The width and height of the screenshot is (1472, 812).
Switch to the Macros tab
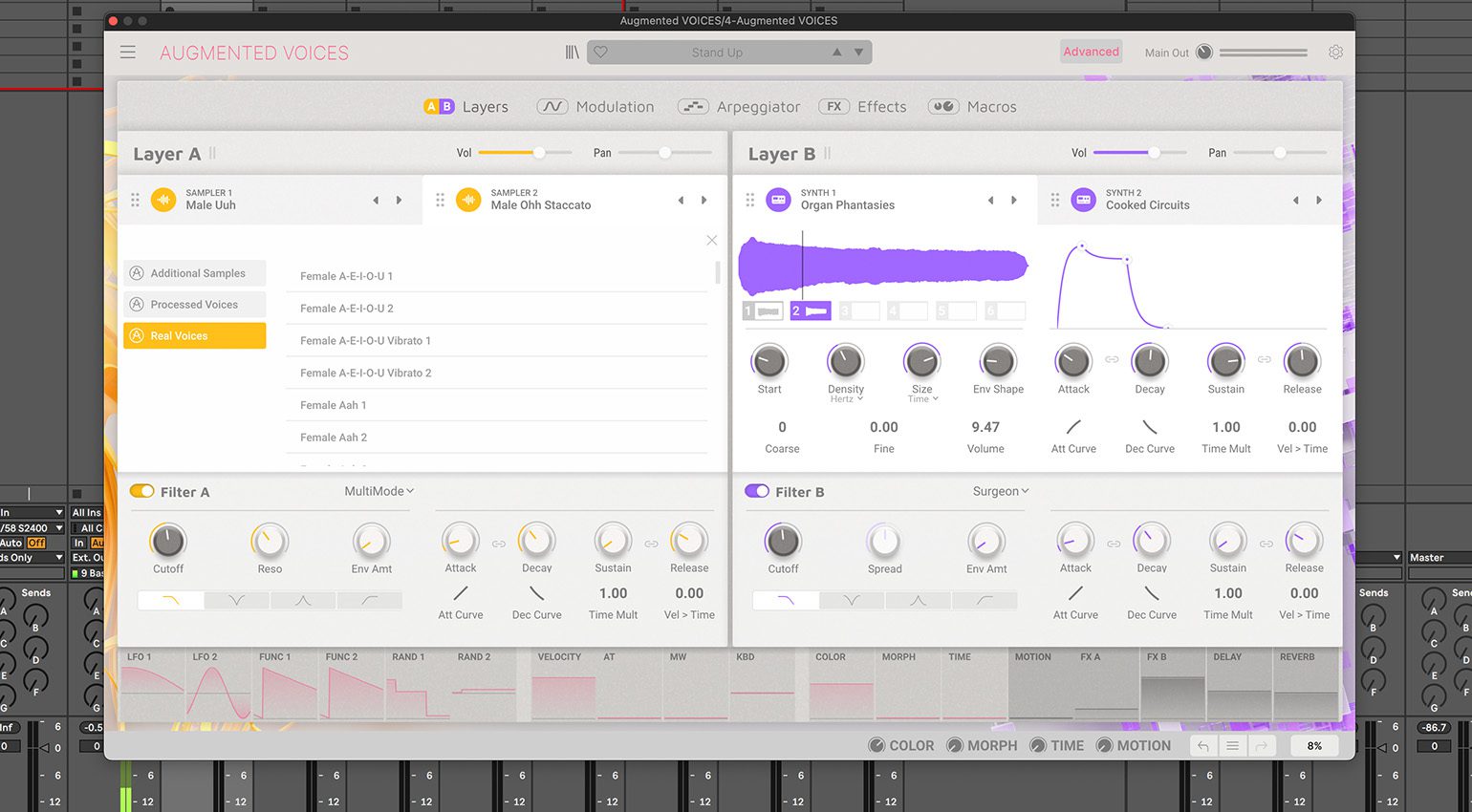972,107
